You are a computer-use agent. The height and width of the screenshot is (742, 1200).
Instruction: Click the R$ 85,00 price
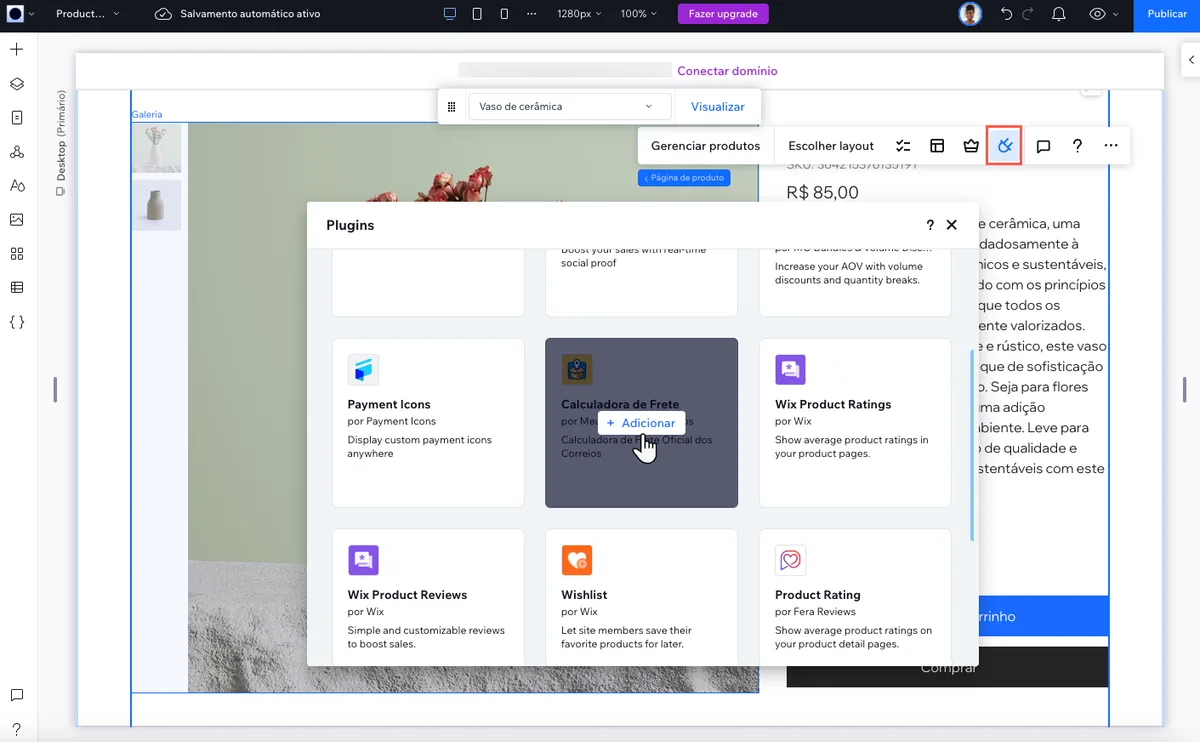[x=822, y=193]
